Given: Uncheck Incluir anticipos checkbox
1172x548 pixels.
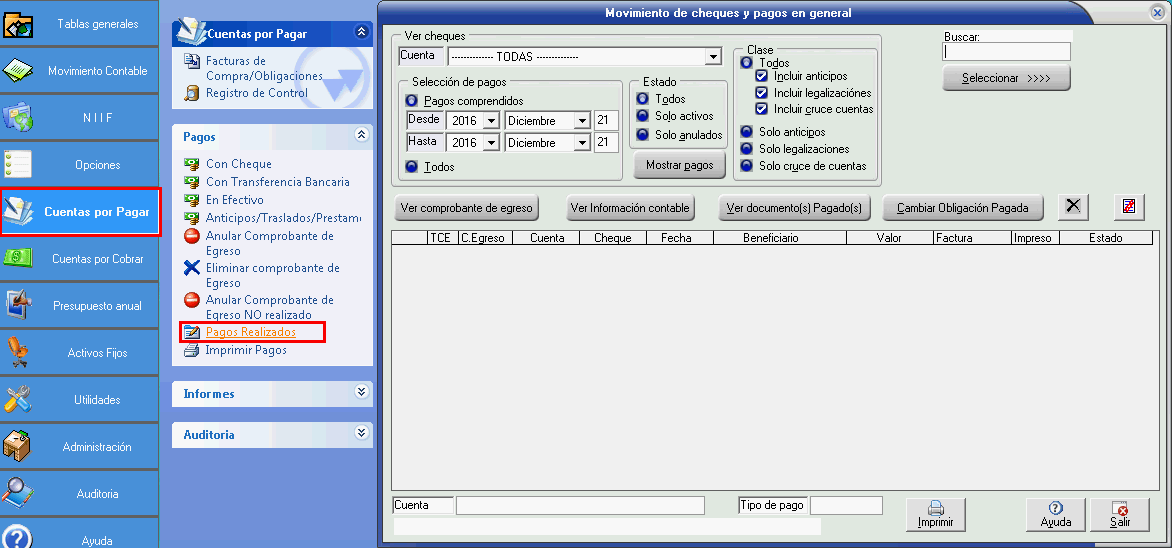Looking at the screenshot, I should pyautogui.click(x=762, y=76).
